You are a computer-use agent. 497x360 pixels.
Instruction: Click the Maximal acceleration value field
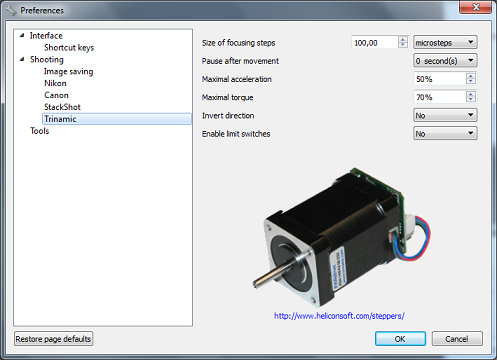[440, 79]
